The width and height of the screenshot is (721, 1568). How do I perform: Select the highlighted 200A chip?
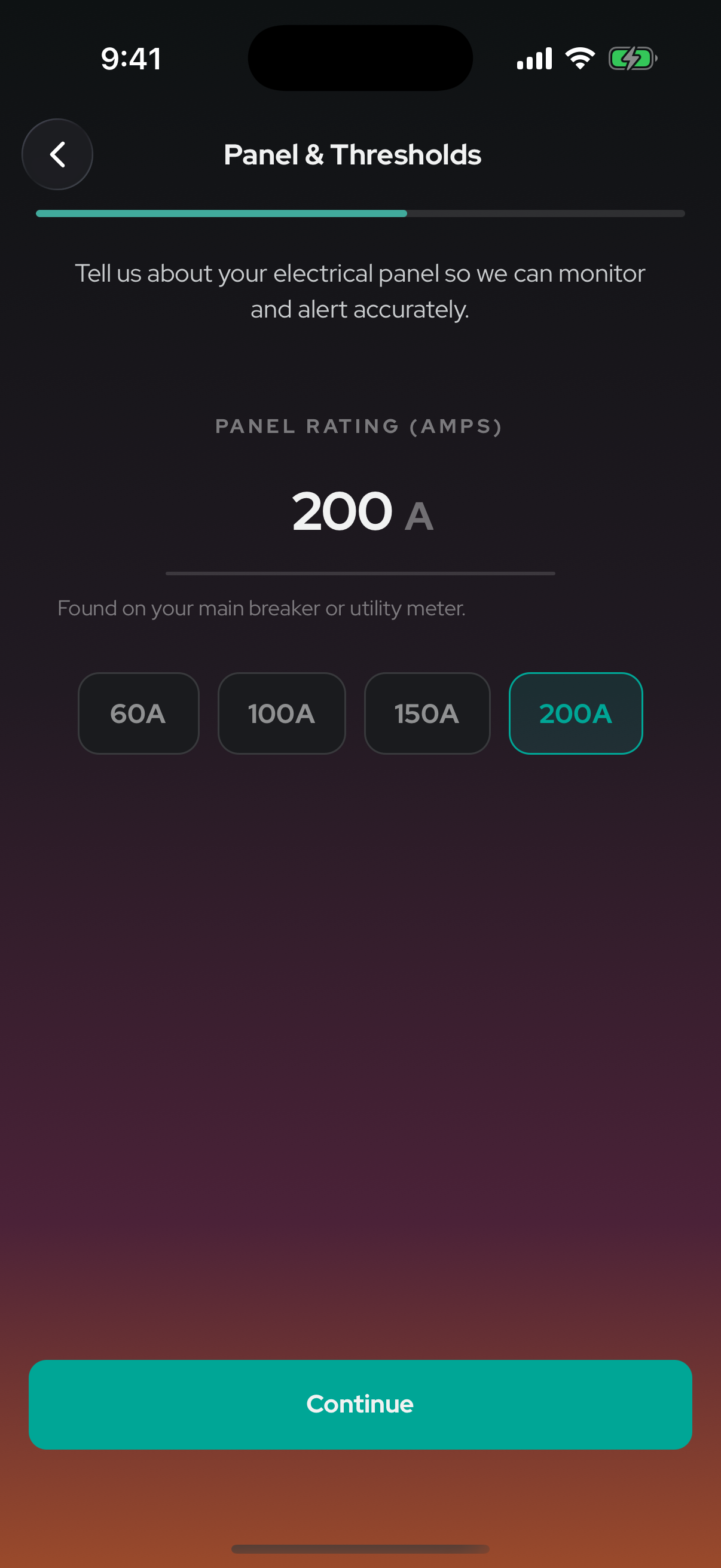click(x=576, y=713)
